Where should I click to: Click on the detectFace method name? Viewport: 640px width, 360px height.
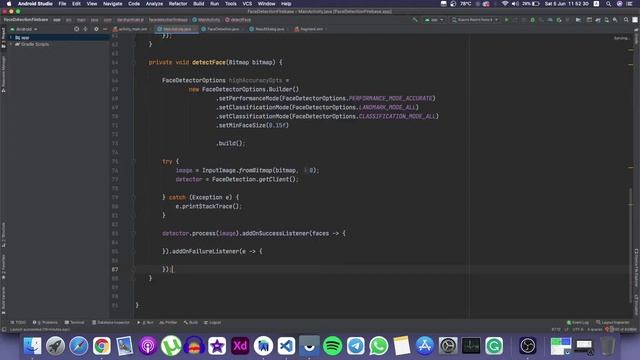[209, 62]
